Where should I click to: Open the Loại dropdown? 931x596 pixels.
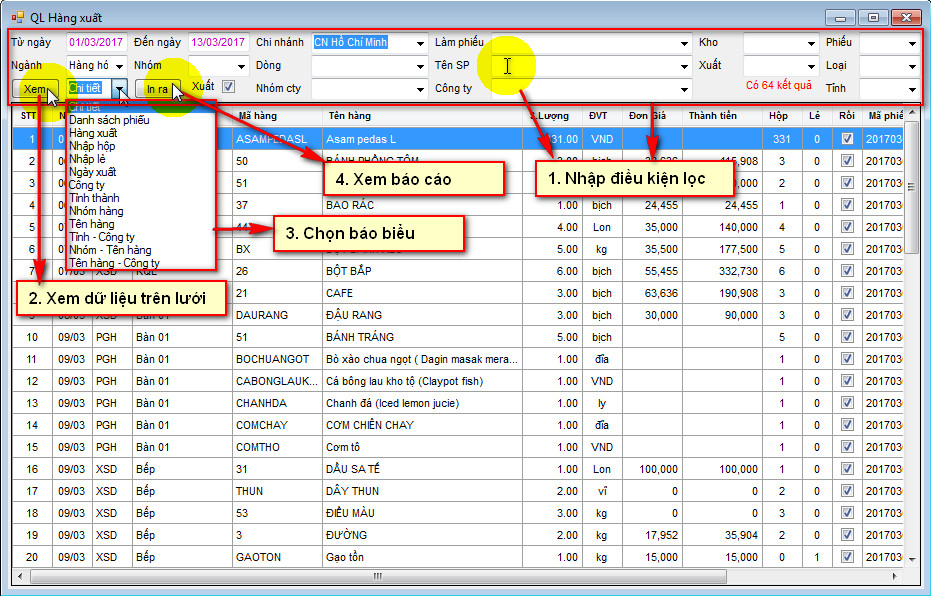click(912, 66)
